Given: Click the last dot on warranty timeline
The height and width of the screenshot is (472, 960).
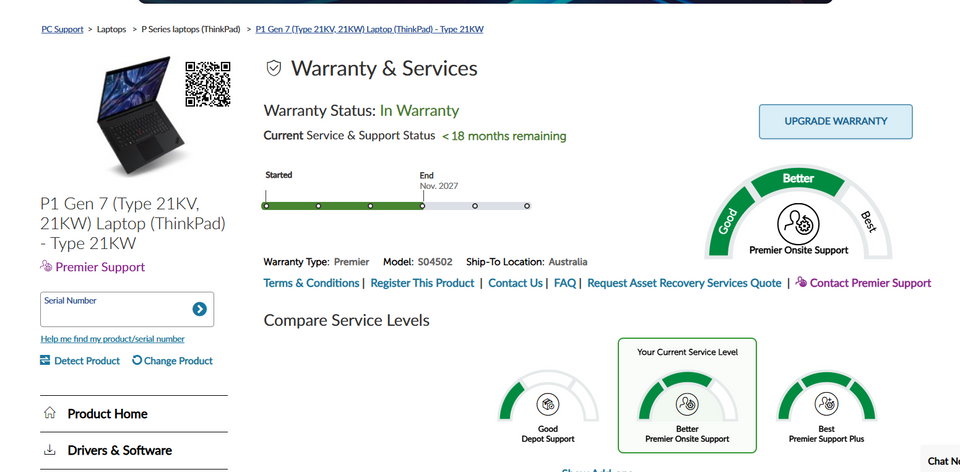Looking at the screenshot, I should tap(527, 206).
